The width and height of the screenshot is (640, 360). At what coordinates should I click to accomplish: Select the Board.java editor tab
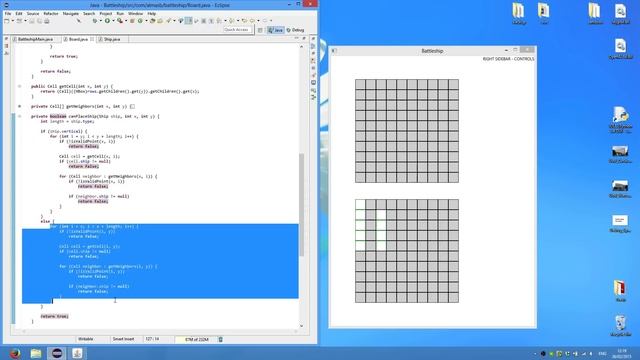point(78,39)
